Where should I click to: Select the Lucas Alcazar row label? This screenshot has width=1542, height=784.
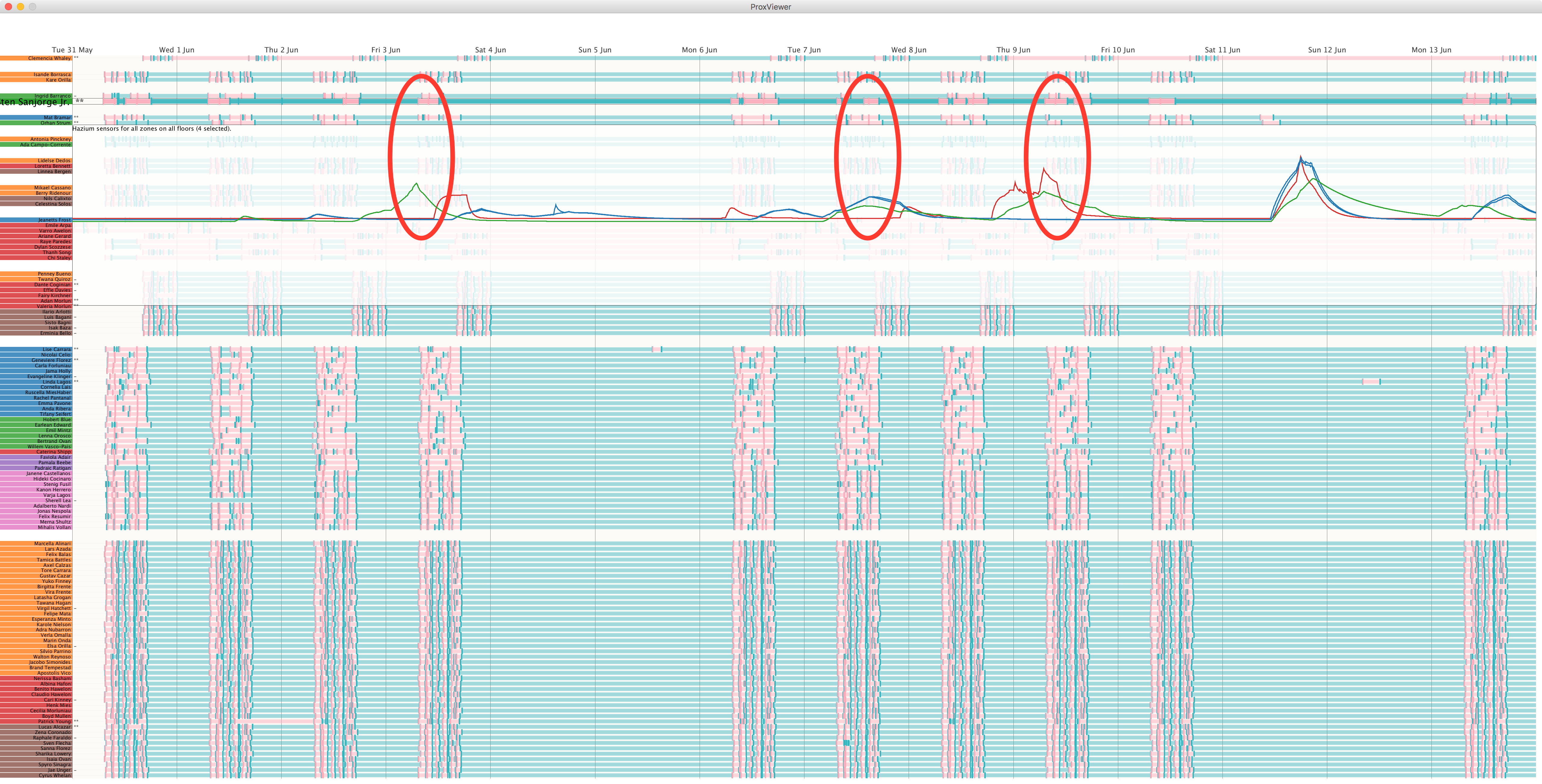click(36, 726)
